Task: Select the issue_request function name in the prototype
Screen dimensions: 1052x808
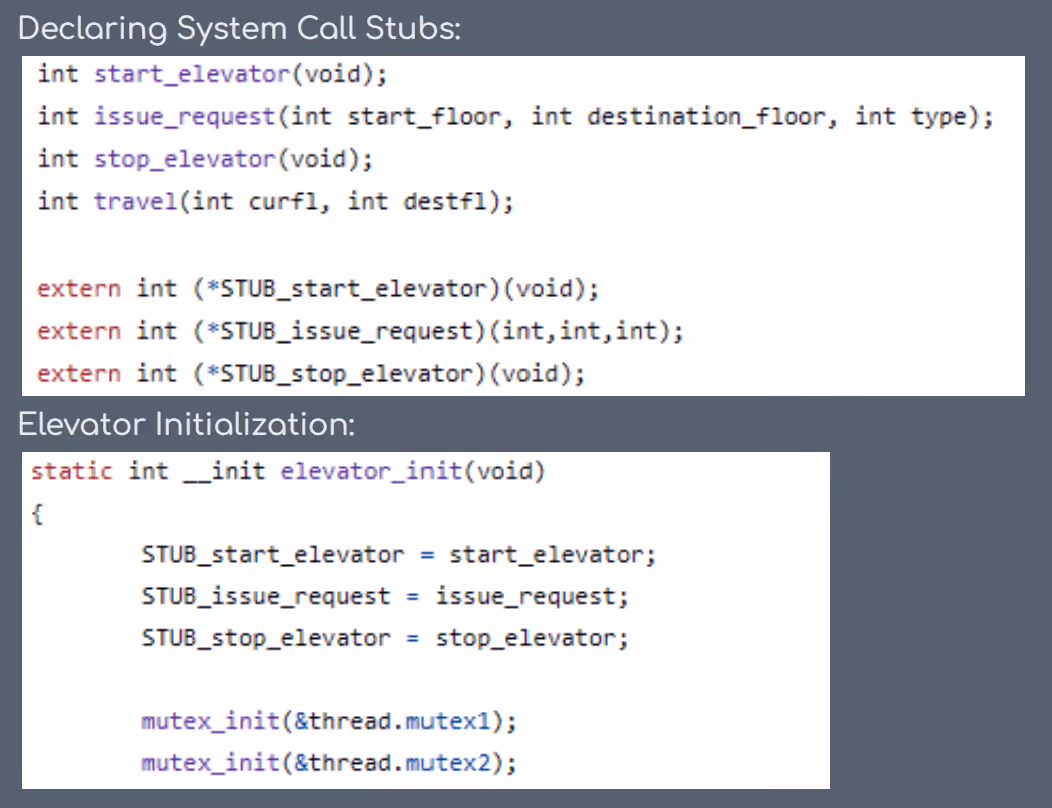Action: tap(184, 117)
